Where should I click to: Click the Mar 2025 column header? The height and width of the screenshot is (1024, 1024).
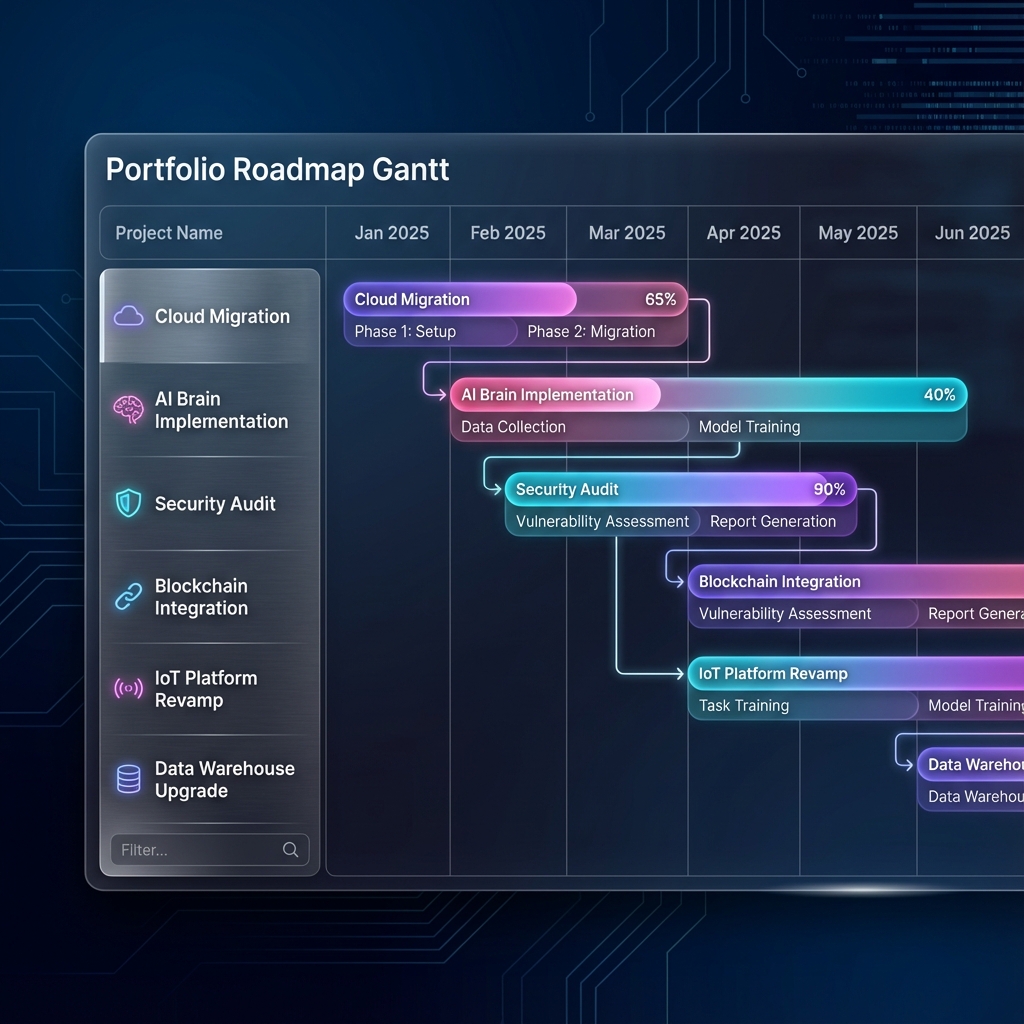(x=627, y=232)
